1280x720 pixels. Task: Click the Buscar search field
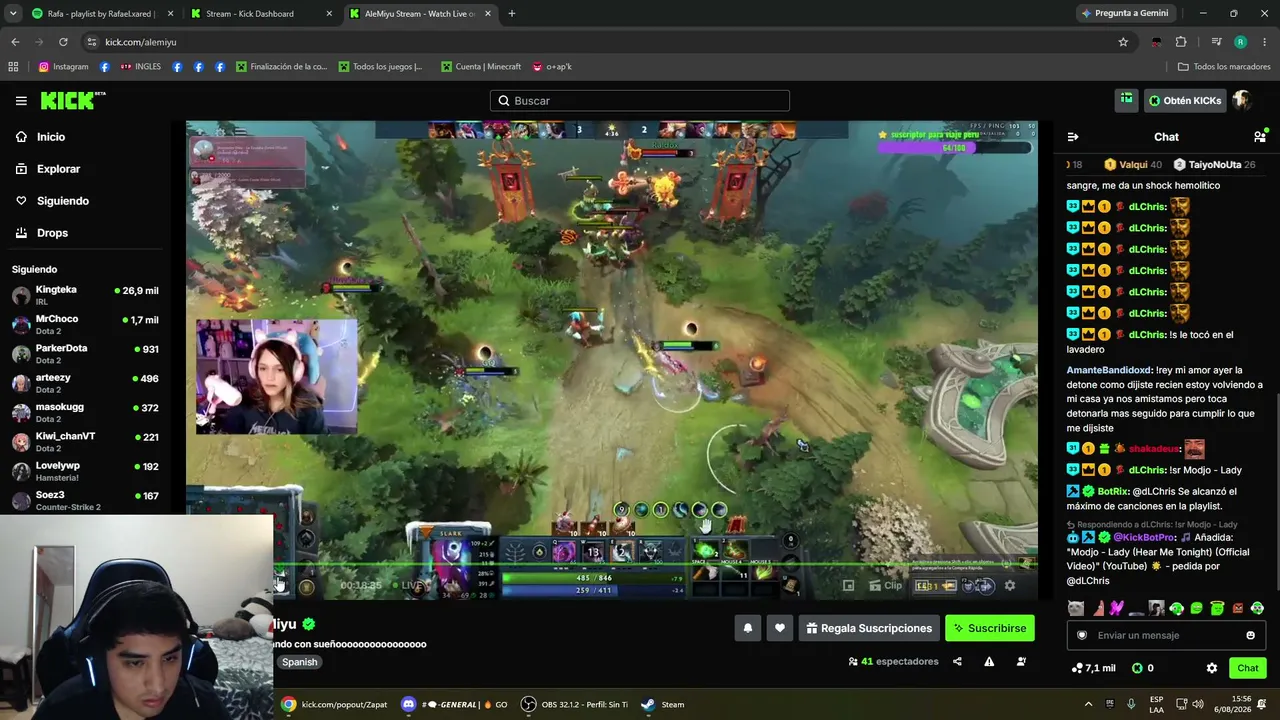[640, 101]
